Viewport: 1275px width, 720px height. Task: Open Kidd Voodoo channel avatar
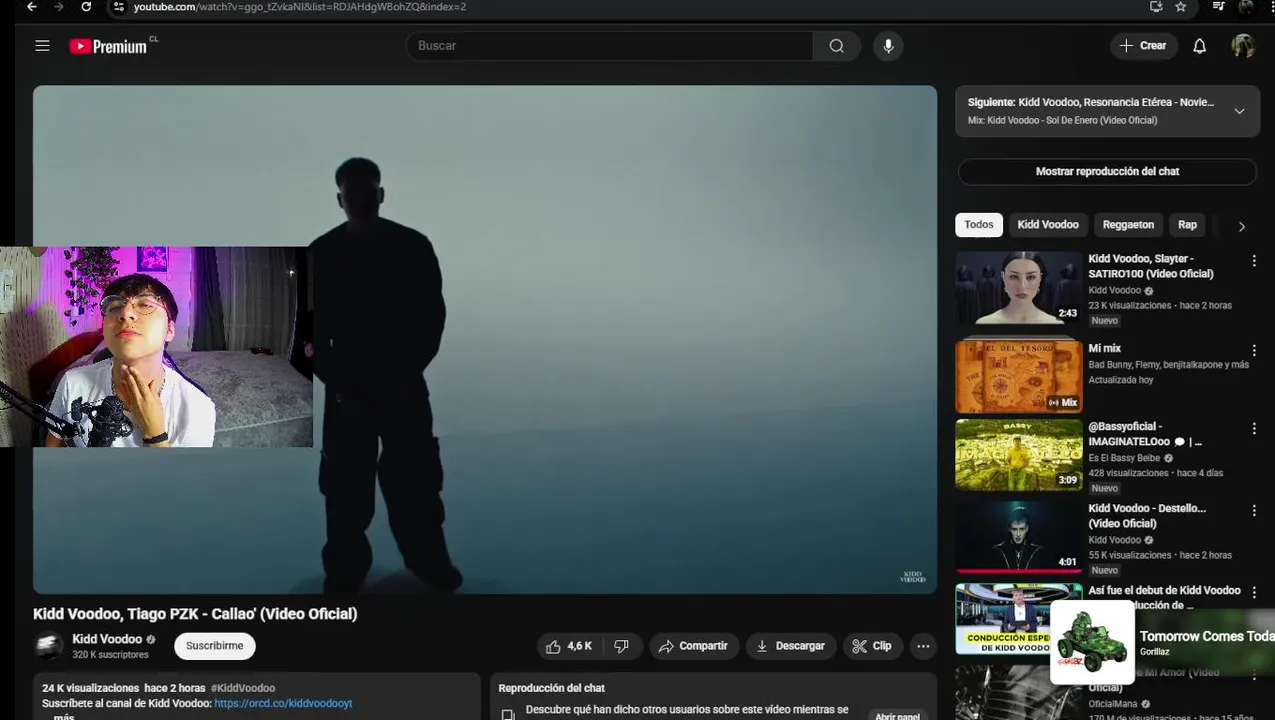[48, 646]
